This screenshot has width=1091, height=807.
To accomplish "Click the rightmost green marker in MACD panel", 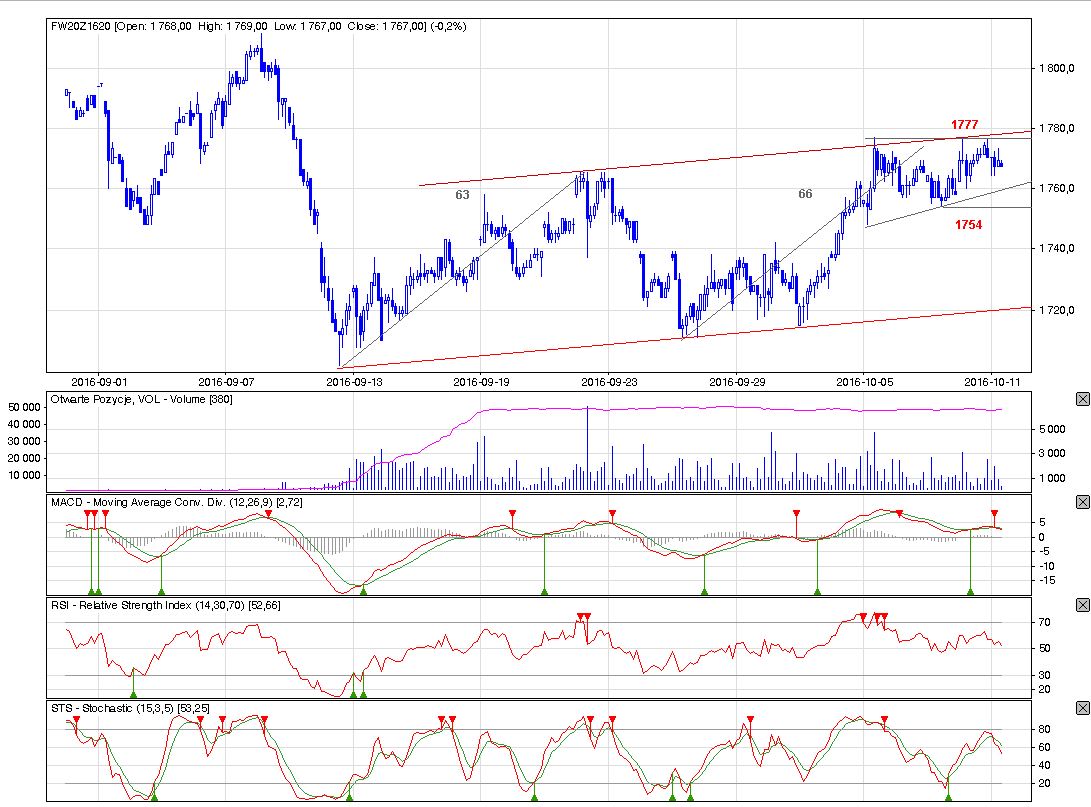I will [970, 592].
